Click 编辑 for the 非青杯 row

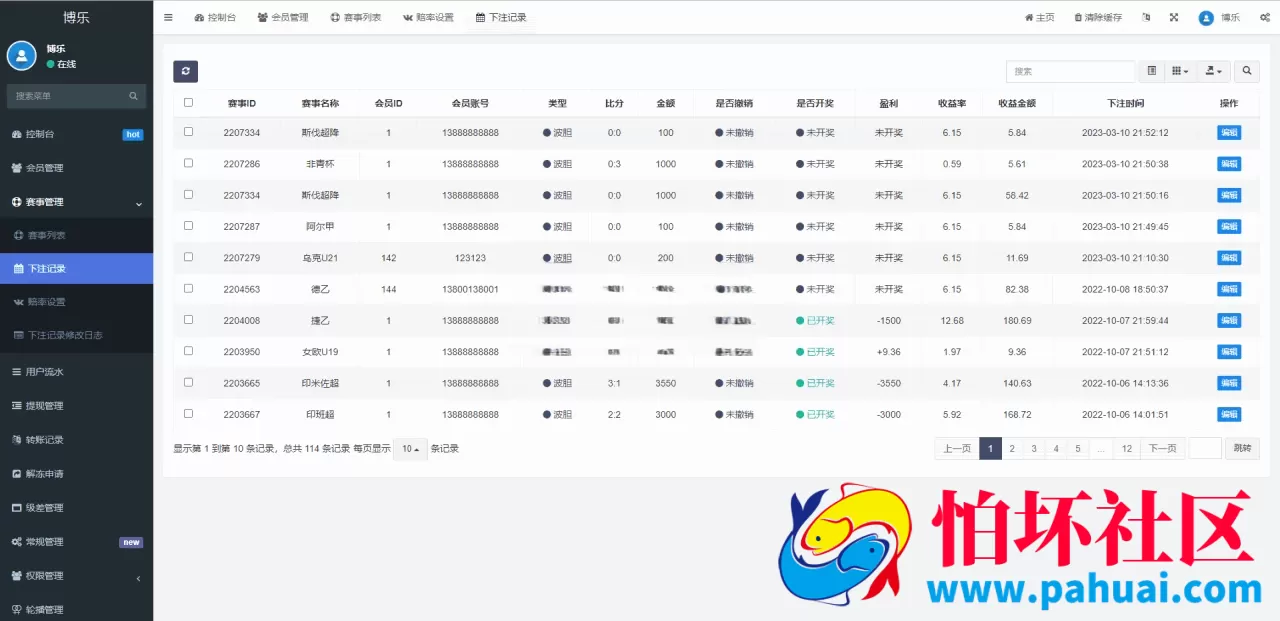(x=1229, y=164)
